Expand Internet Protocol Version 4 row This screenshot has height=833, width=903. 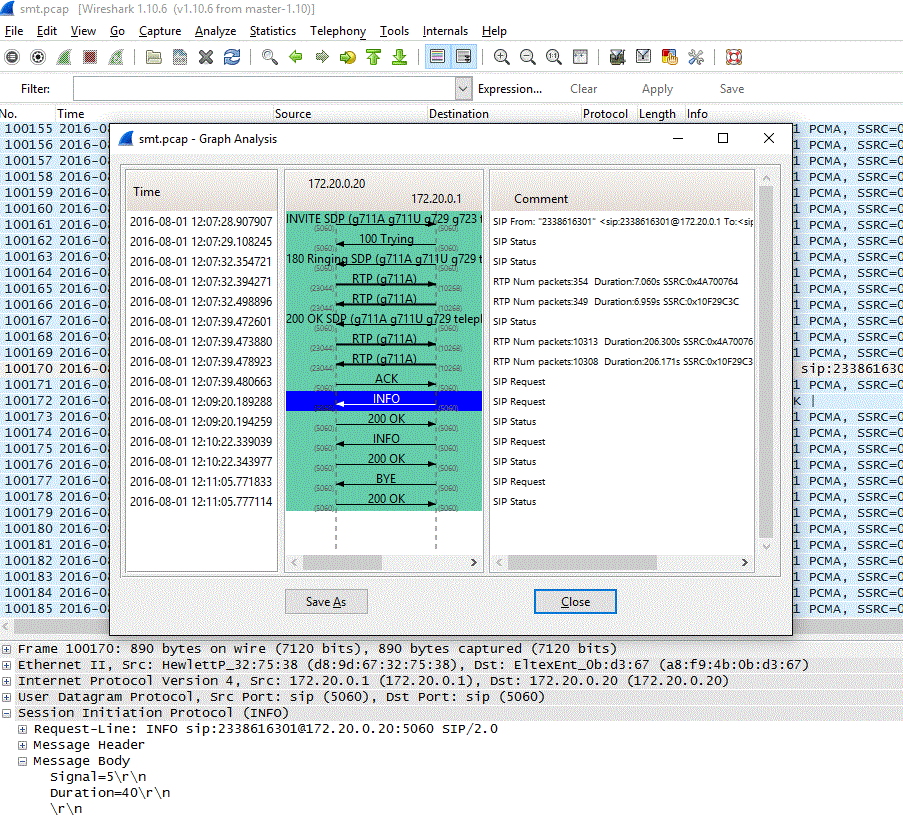tap(6, 681)
